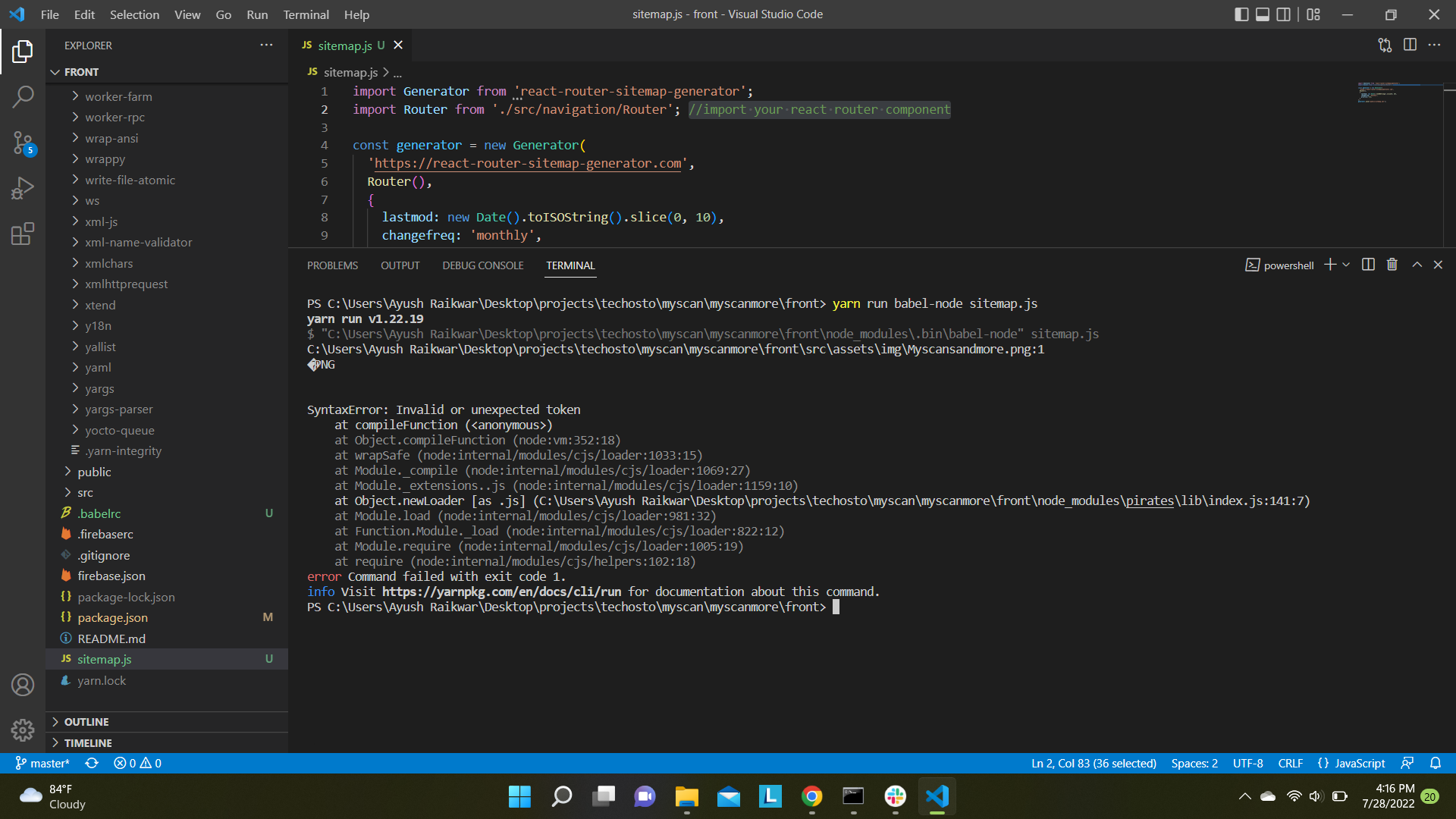The height and width of the screenshot is (819, 1456).
Task: Create a new terminal
Action: point(1329,265)
